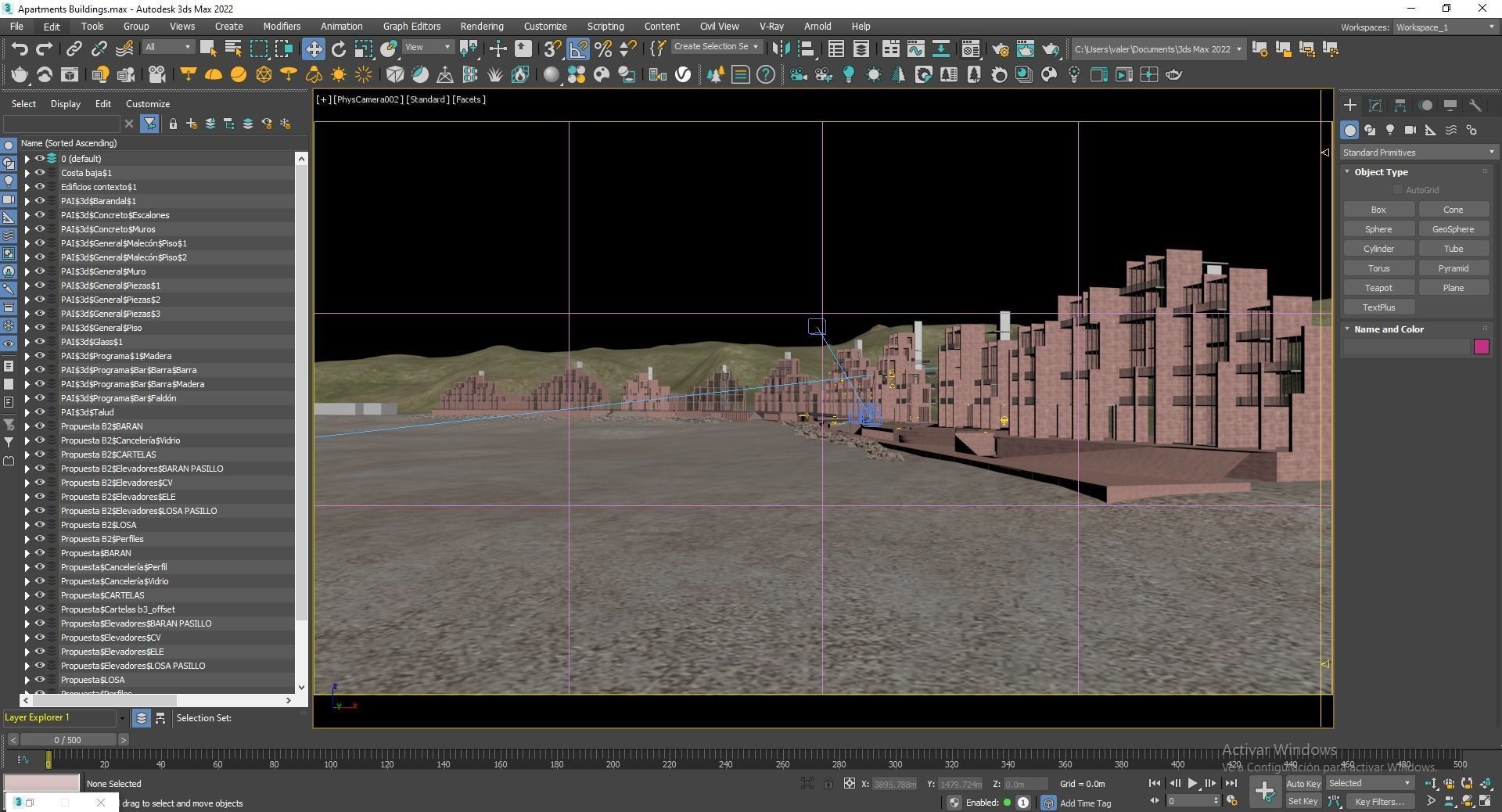Hide the Edificios contexto$1 layer
1502x812 pixels.
click(x=39, y=186)
